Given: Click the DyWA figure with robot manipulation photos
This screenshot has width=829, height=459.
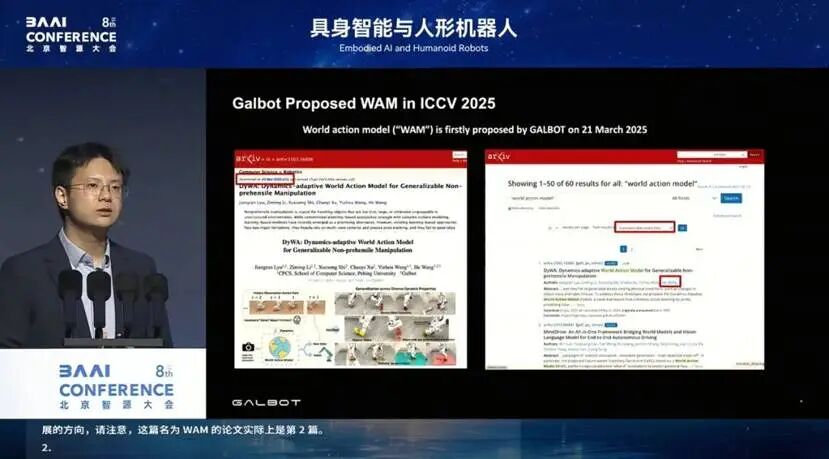Looking at the screenshot, I should [x=348, y=327].
